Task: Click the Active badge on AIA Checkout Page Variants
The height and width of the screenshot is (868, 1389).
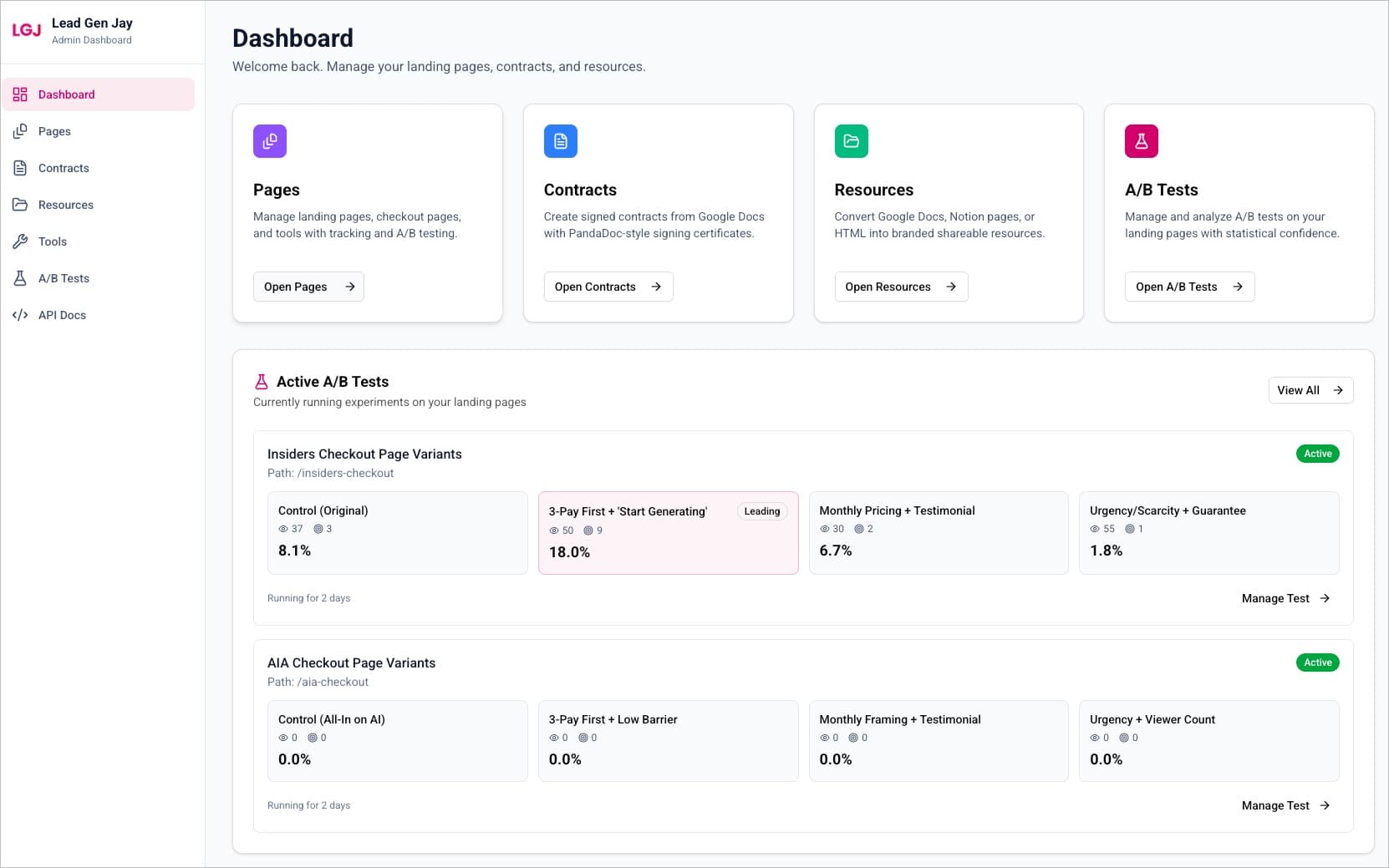Action: click(x=1317, y=662)
